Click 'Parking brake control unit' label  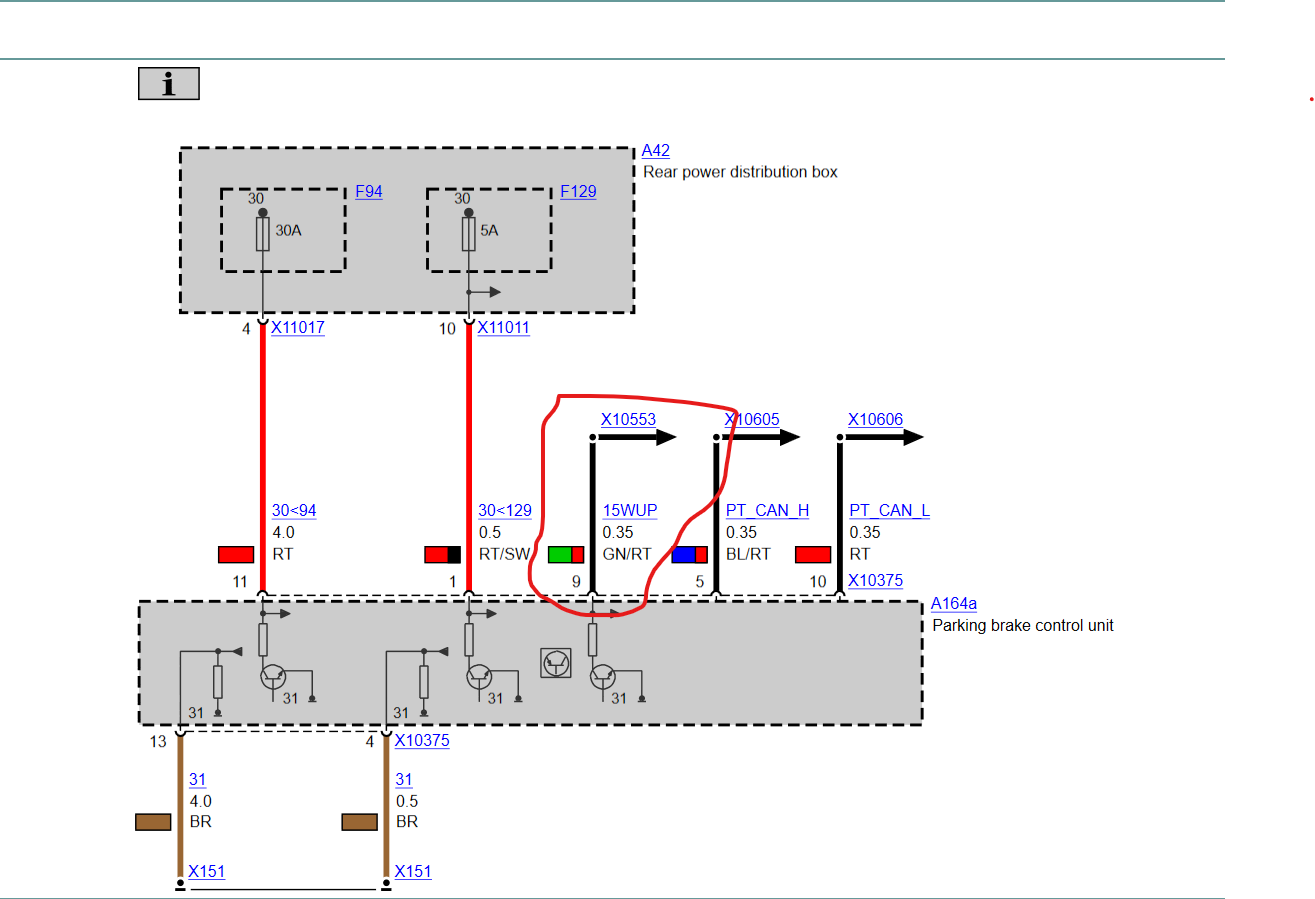(x=1022, y=626)
